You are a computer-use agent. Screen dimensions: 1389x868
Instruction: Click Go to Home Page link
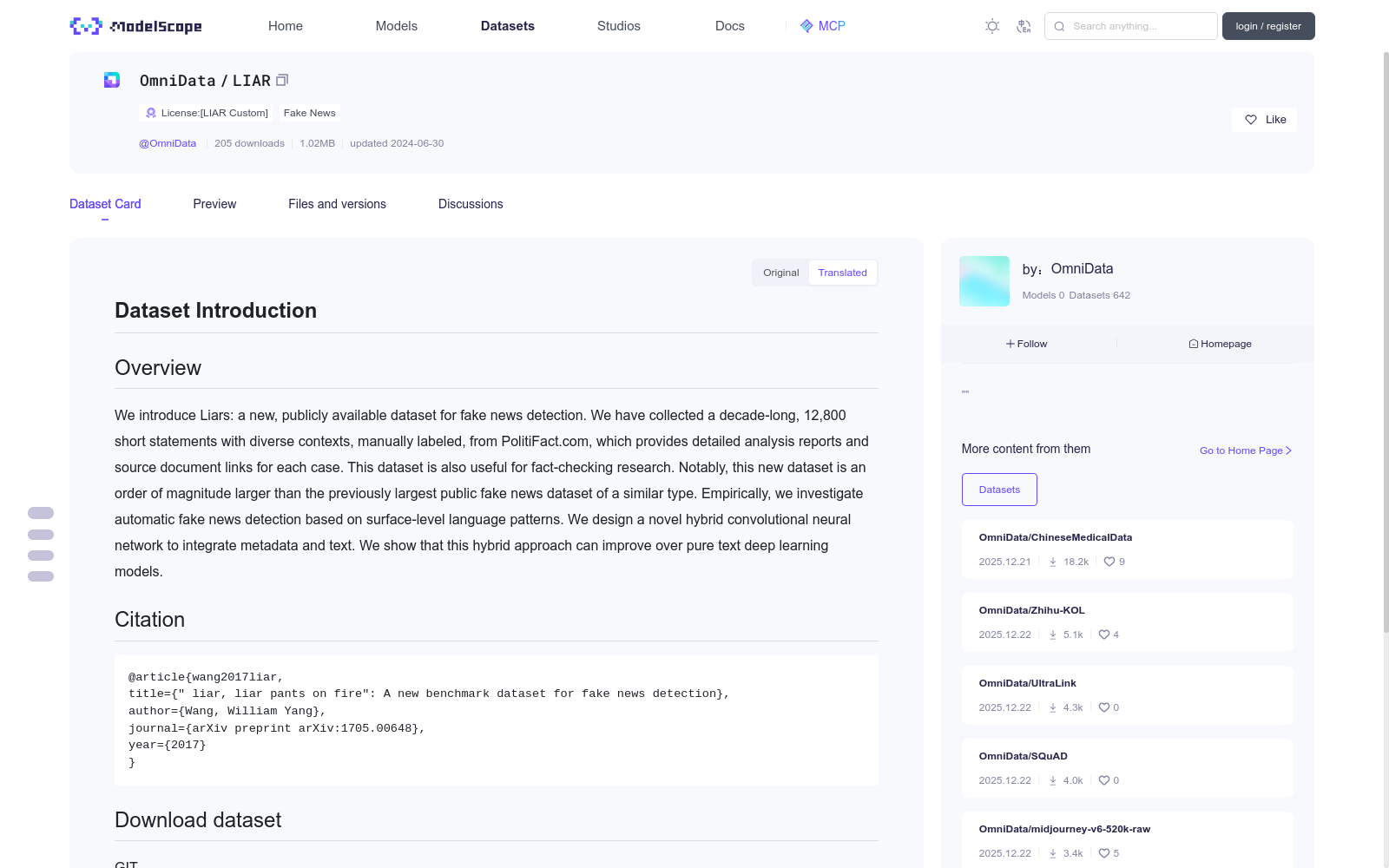(x=1246, y=450)
